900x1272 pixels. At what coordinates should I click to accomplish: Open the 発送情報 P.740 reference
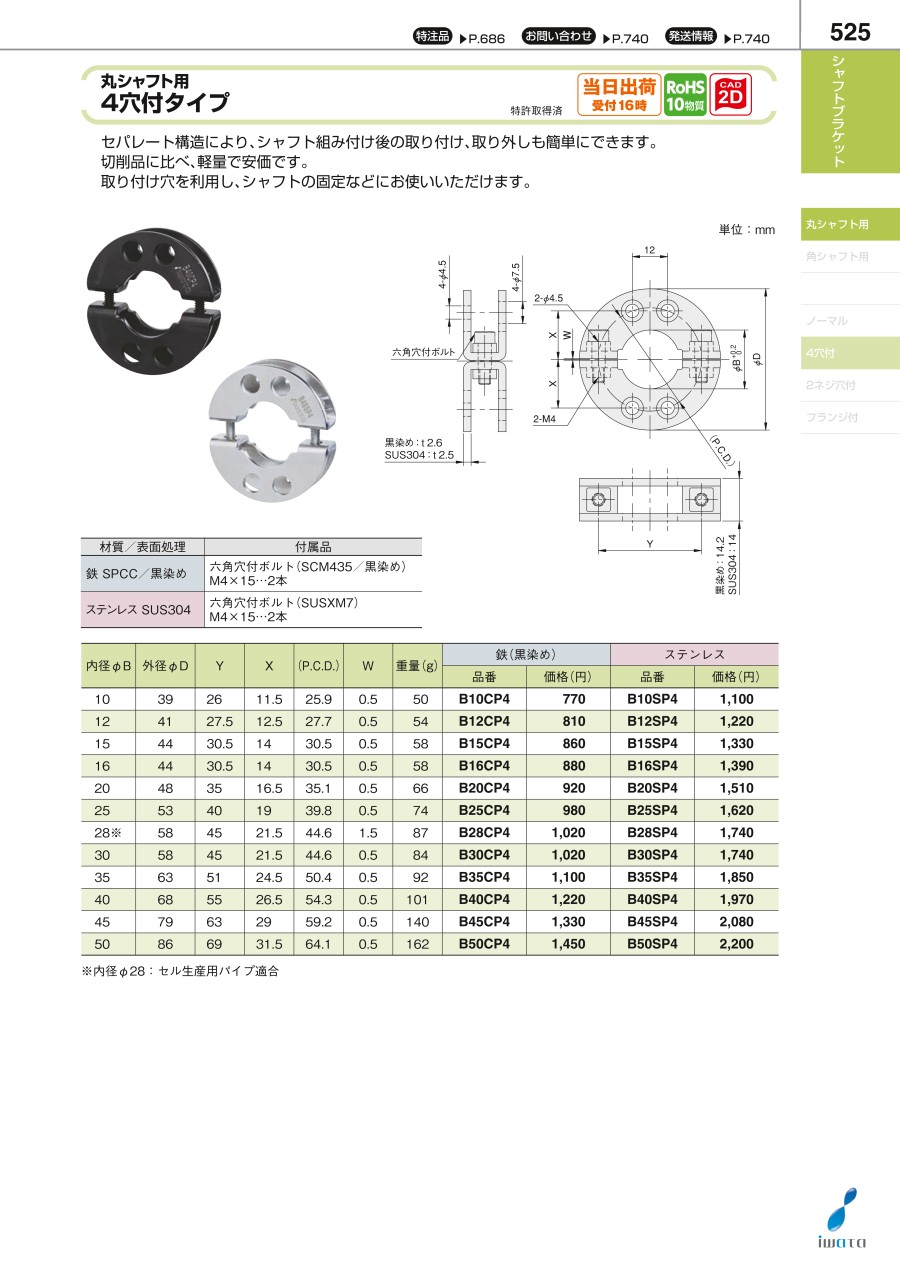718,37
